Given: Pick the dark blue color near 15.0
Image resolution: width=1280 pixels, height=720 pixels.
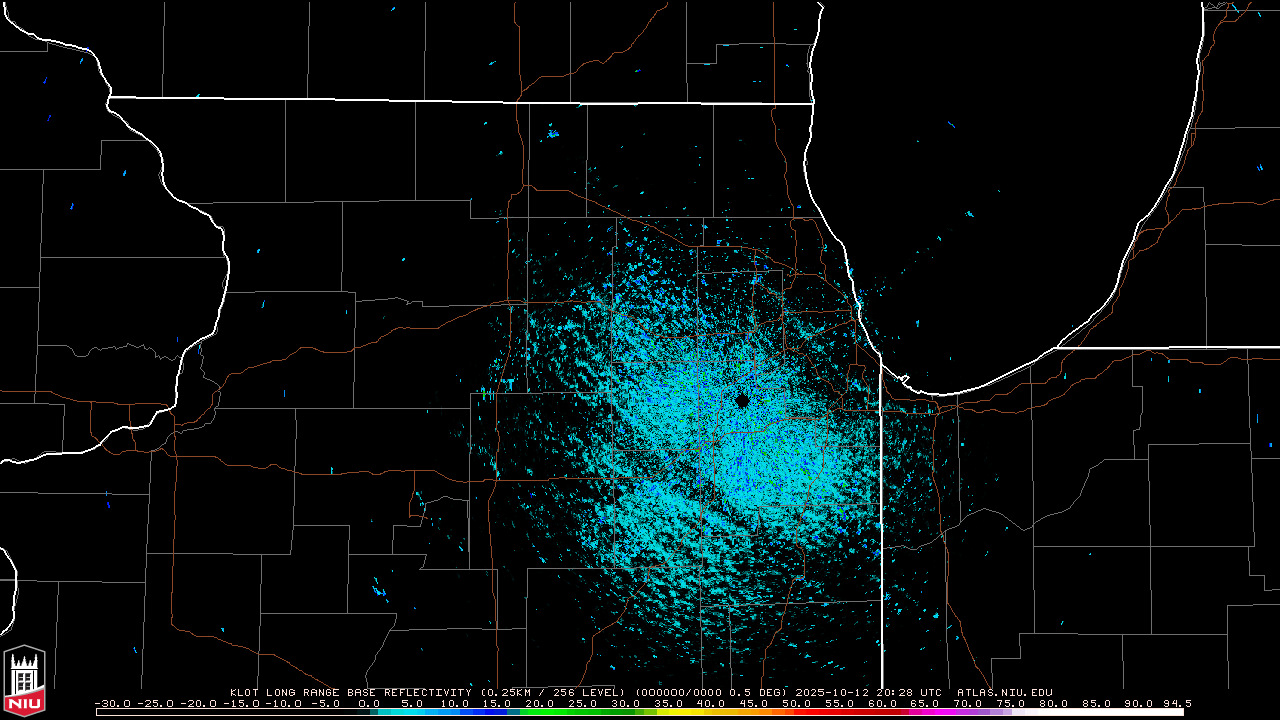Looking at the screenshot, I should [x=498, y=712].
